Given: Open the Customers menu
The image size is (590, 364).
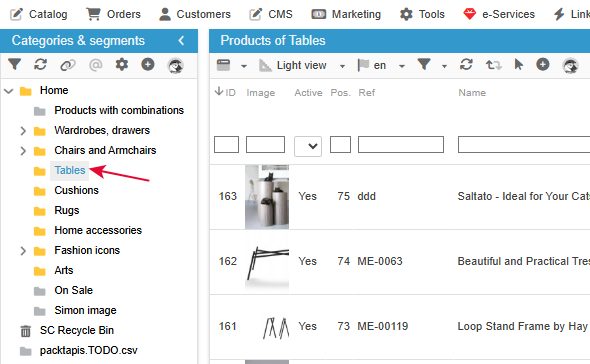Looking at the screenshot, I should click(x=195, y=14).
